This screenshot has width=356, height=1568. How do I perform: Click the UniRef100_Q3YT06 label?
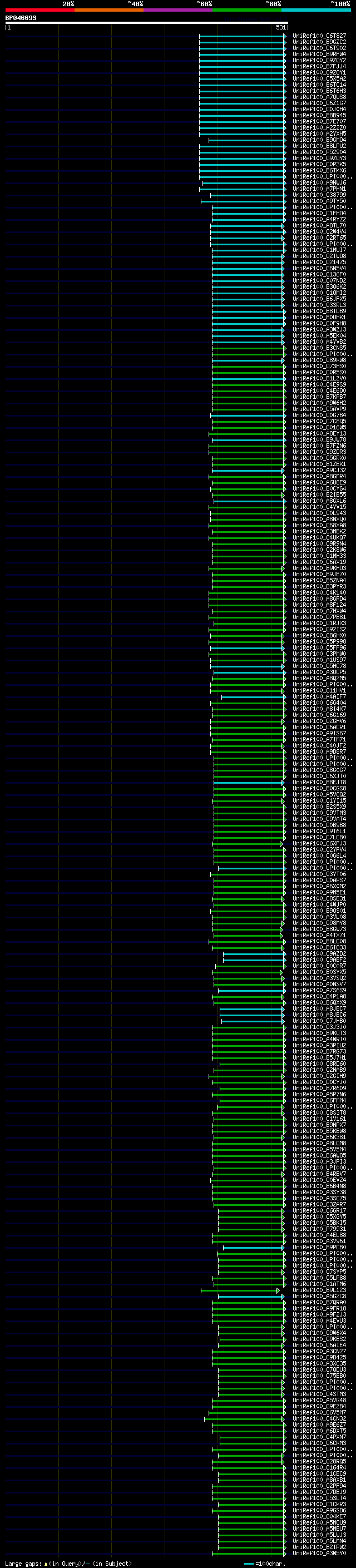tap(319, 874)
